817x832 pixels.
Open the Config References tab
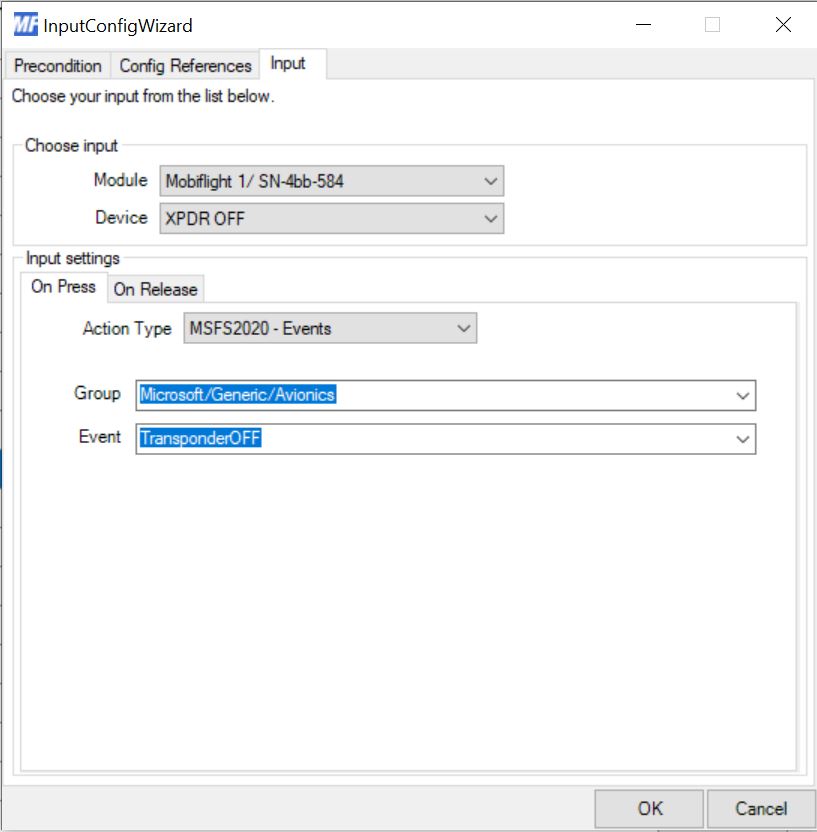coord(185,66)
